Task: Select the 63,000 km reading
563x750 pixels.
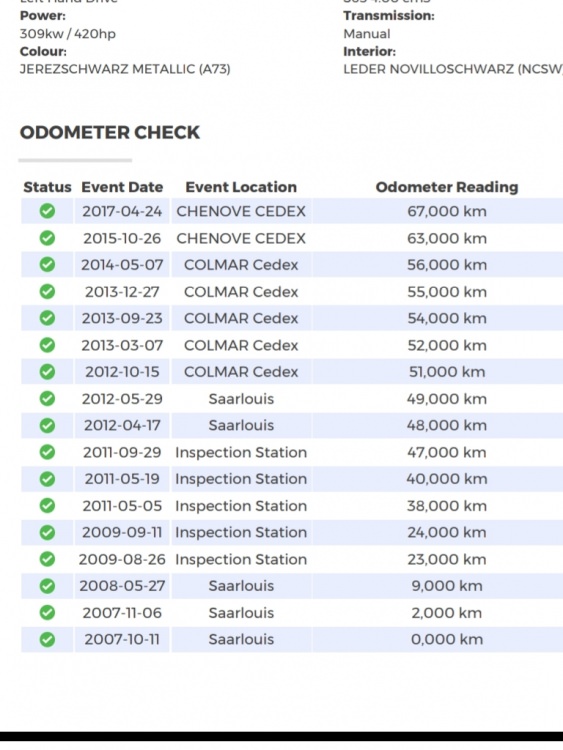Action: [x=447, y=238]
